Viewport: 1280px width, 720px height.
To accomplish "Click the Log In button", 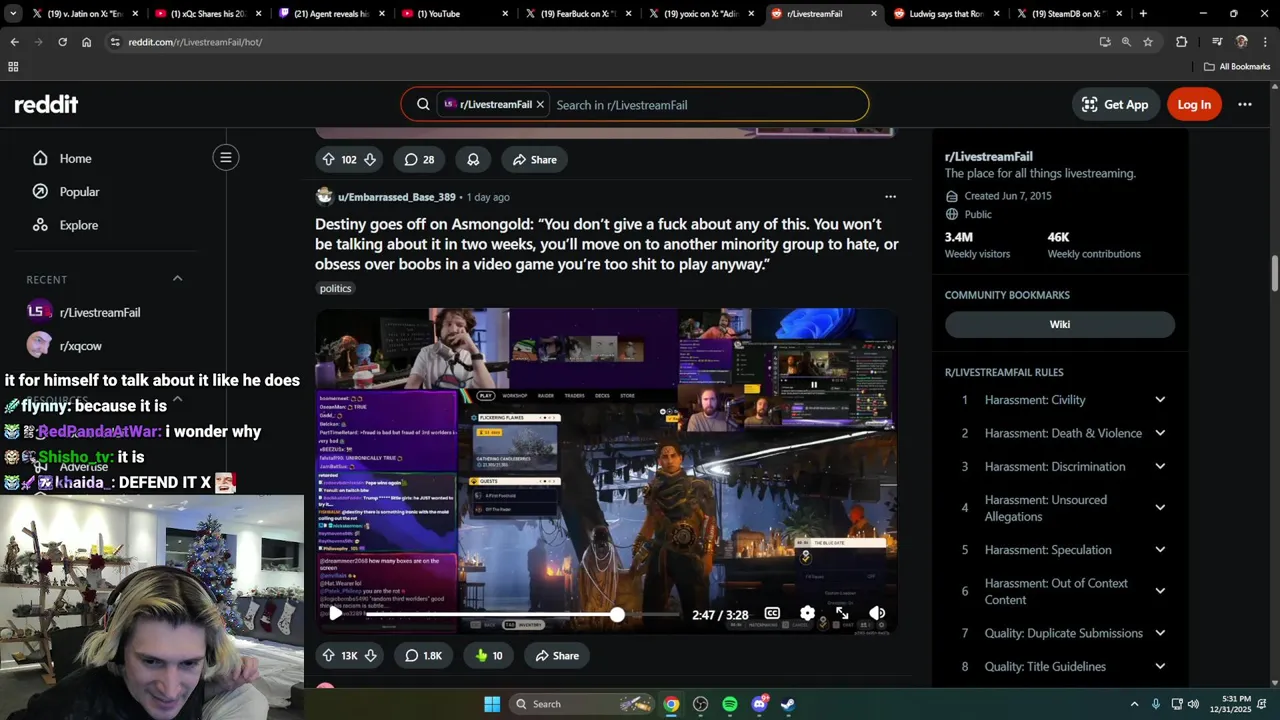I will tap(1194, 104).
